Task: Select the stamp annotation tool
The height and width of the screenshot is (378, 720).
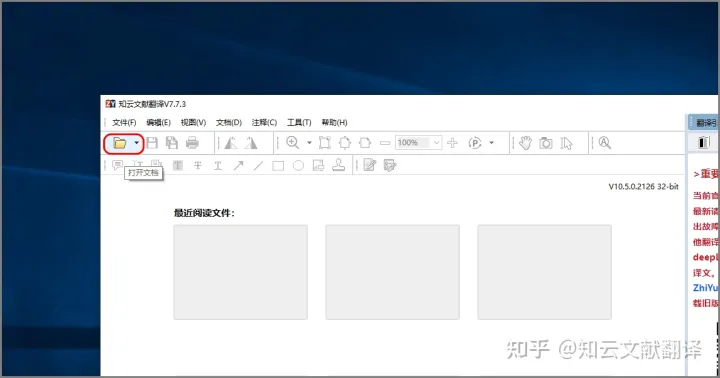Action: [x=338, y=165]
